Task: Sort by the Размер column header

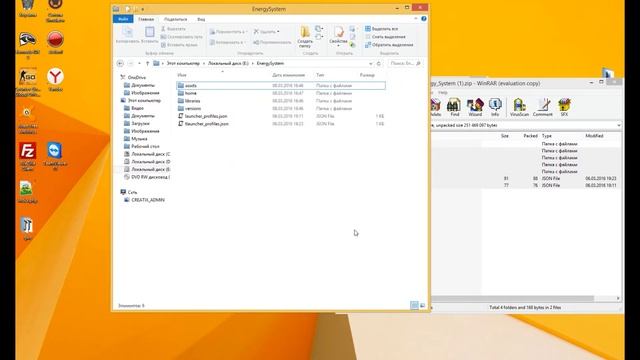Action: point(367,75)
